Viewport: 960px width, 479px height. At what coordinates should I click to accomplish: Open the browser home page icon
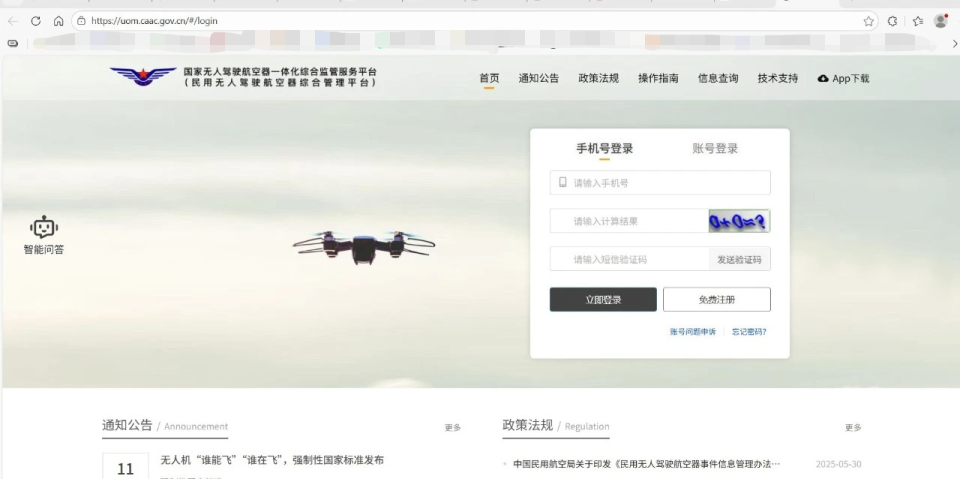point(58,21)
